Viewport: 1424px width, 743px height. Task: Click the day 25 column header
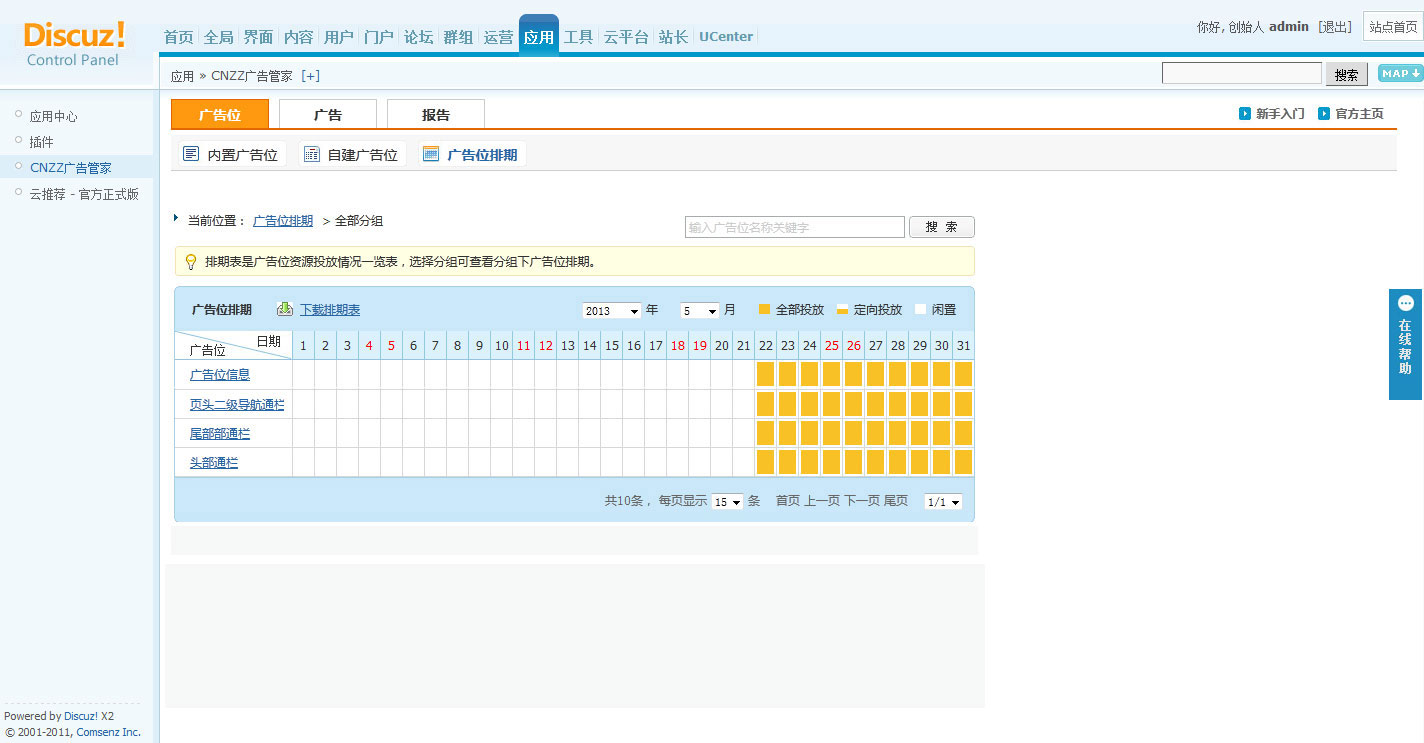click(832, 346)
